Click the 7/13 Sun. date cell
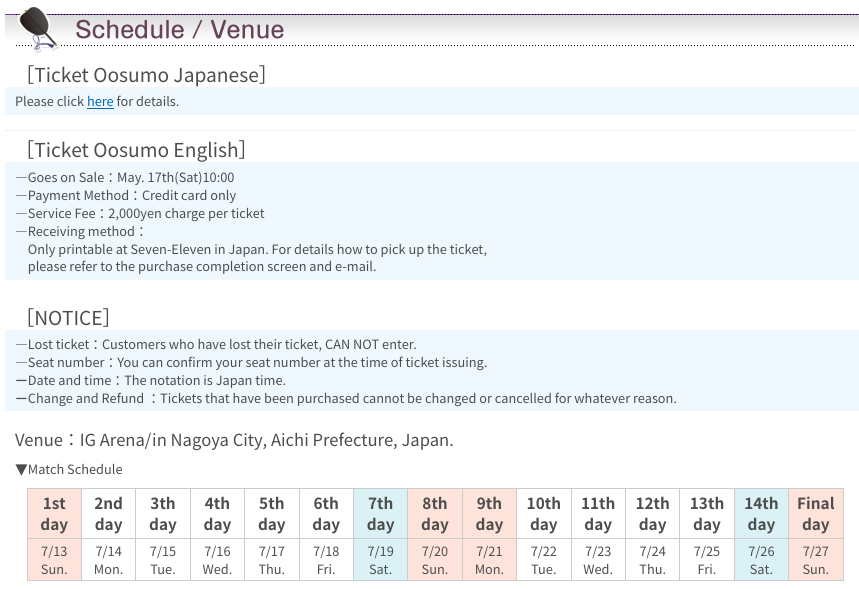Screen dimensions: 859x589 coord(54,560)
